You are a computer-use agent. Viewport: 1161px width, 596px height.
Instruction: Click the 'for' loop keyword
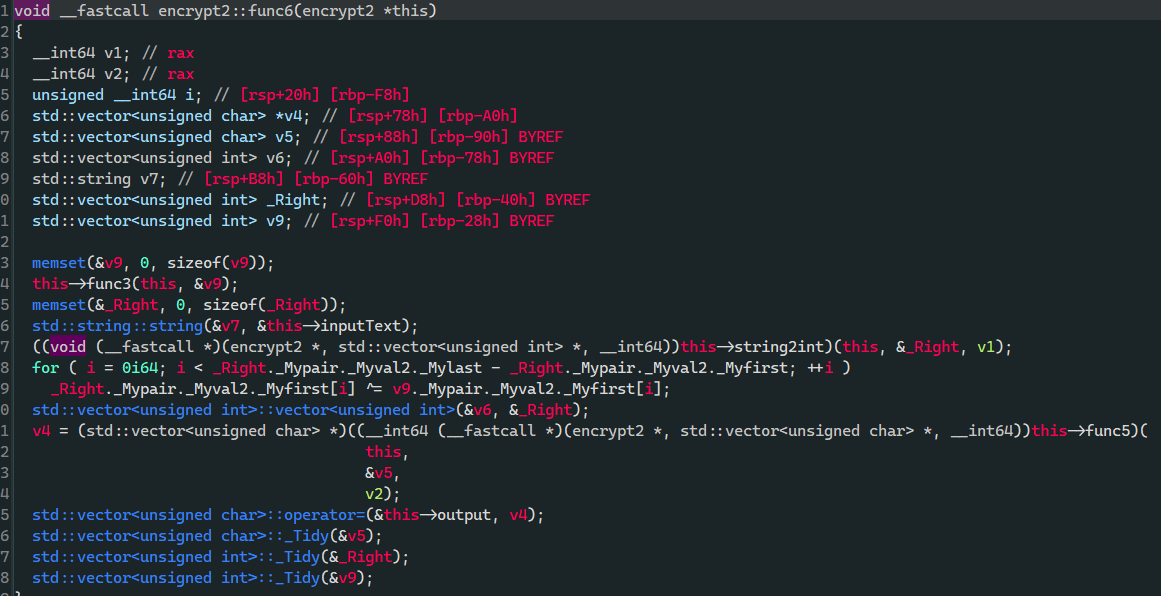[x=44, y=368]
